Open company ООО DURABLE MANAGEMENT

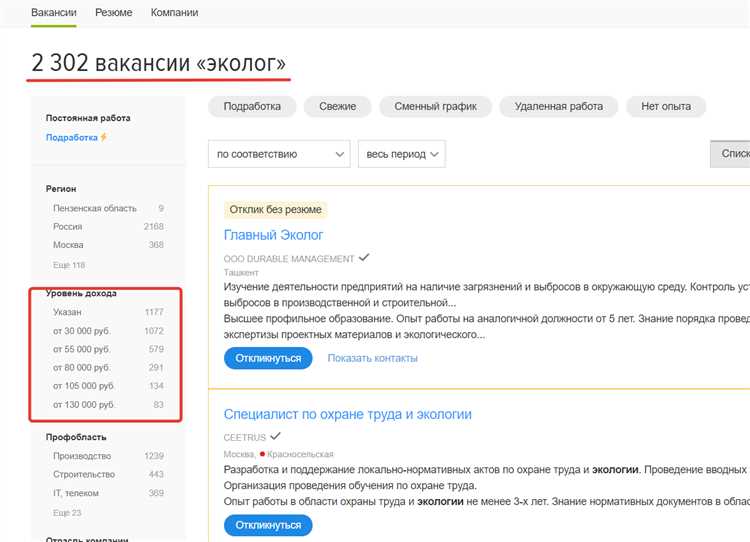tap(289, 259)
